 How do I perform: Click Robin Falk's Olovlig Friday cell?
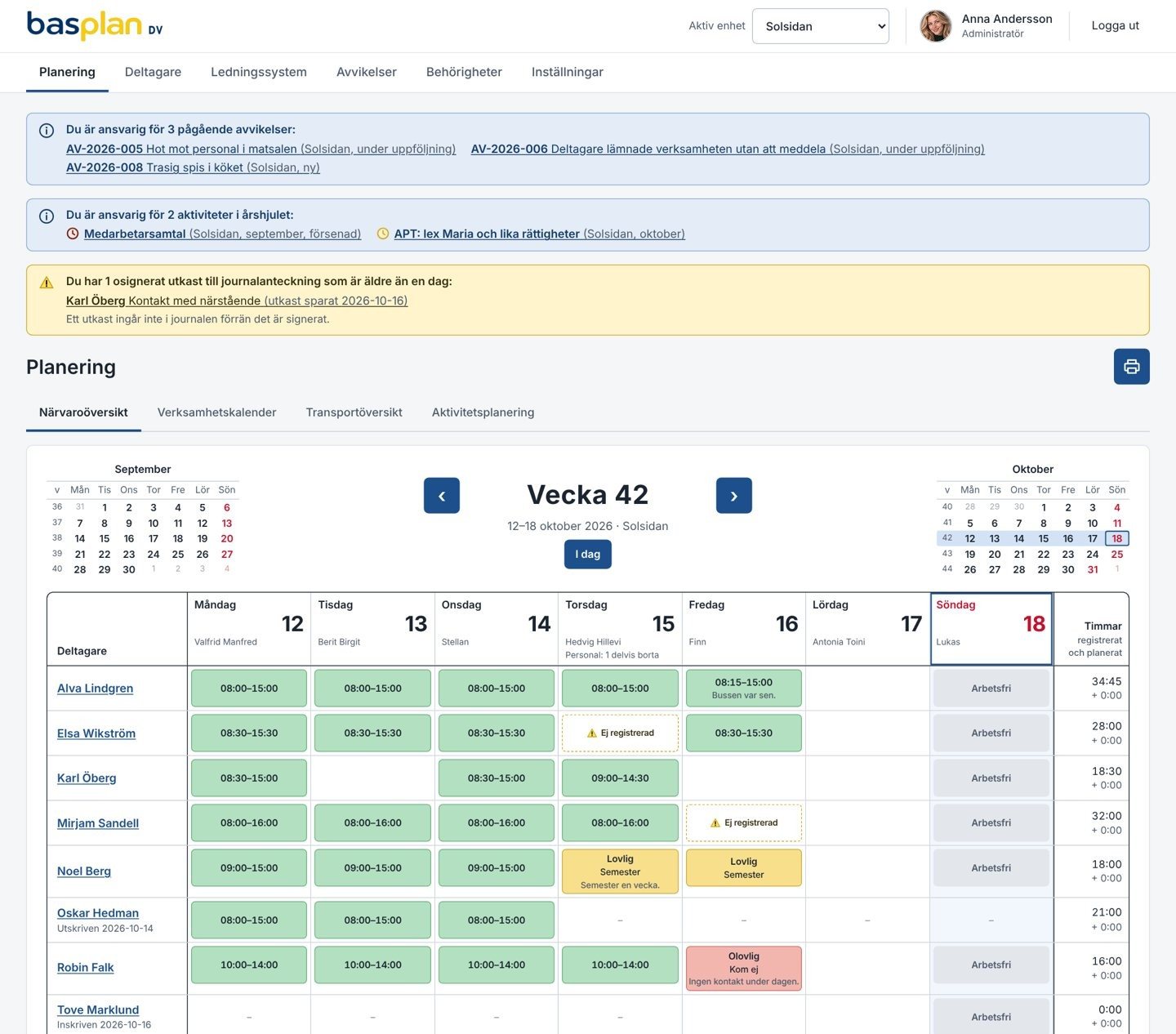(744, 969)
